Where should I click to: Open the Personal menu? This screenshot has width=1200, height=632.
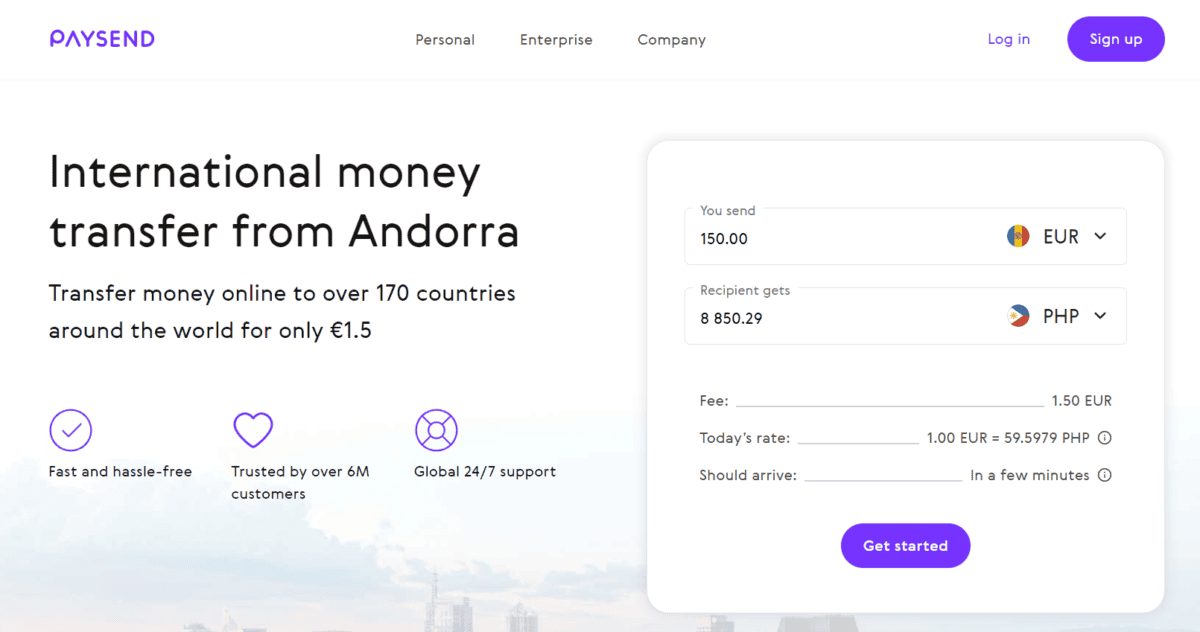coord(445,39)
